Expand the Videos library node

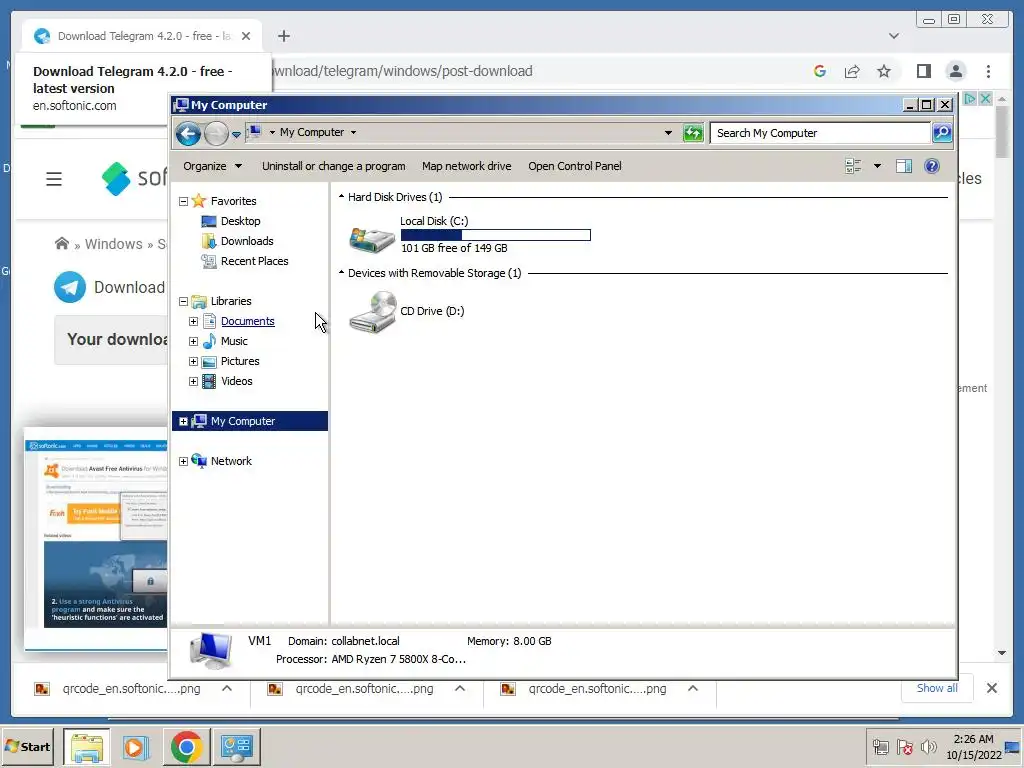pyautogui.click(x=193, y=381)
